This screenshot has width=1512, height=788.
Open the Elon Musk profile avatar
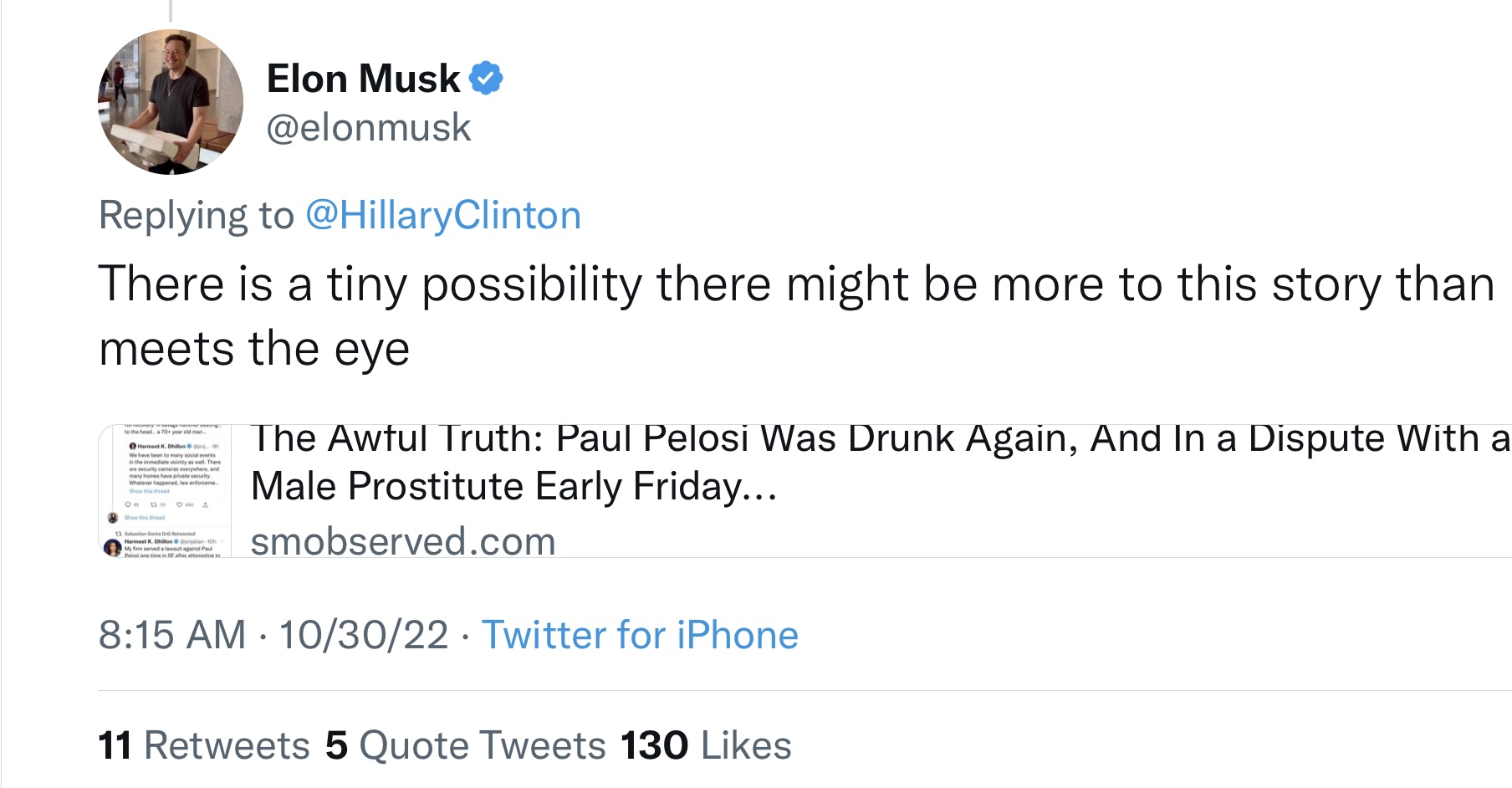(171, 102)
